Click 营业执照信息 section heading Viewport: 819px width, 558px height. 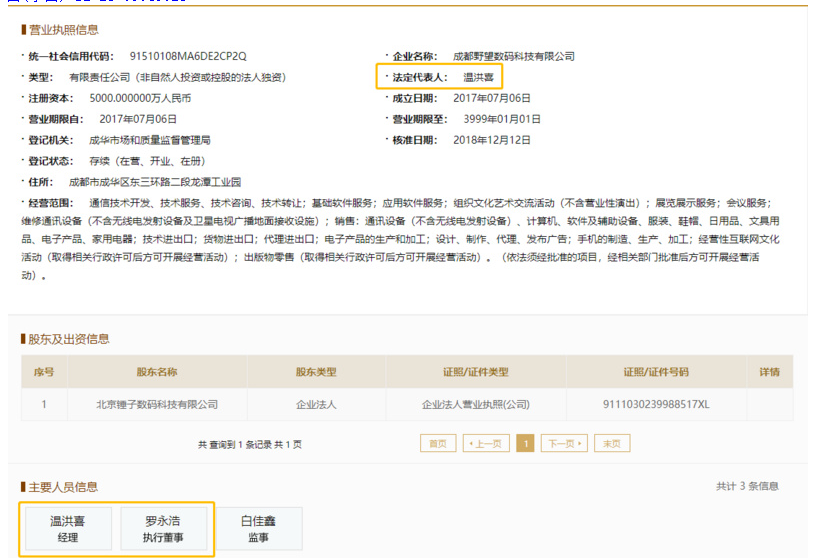(x=64, y=30)
